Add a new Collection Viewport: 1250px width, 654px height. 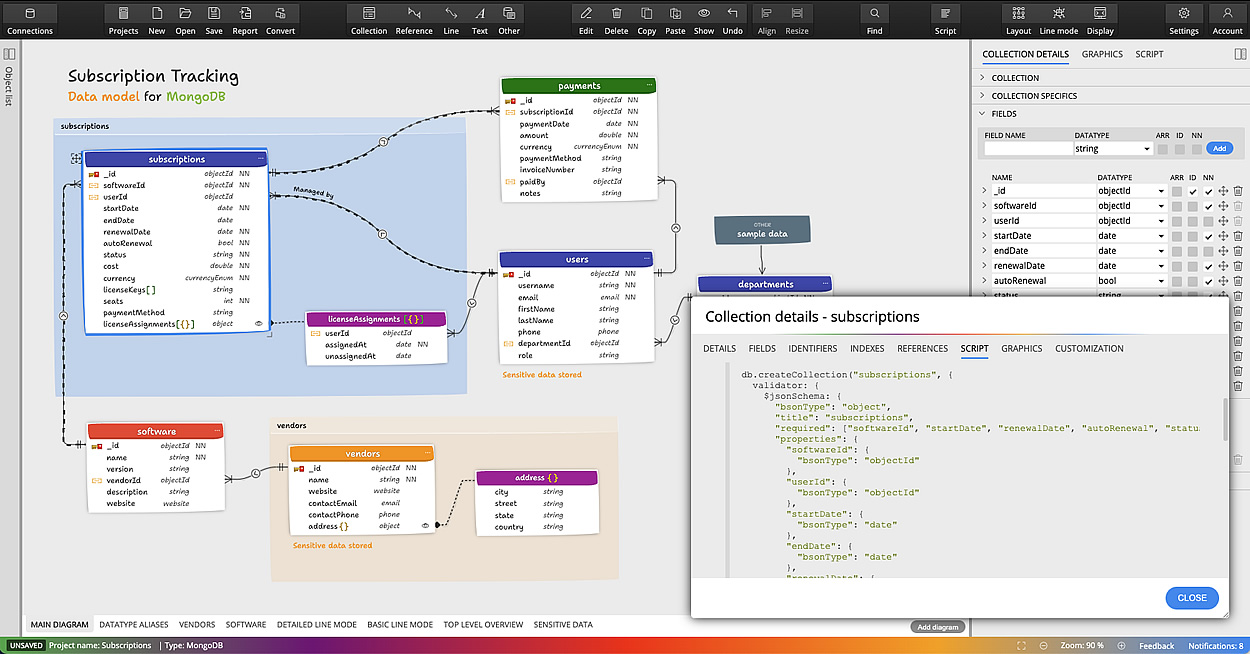coord(369,20)
